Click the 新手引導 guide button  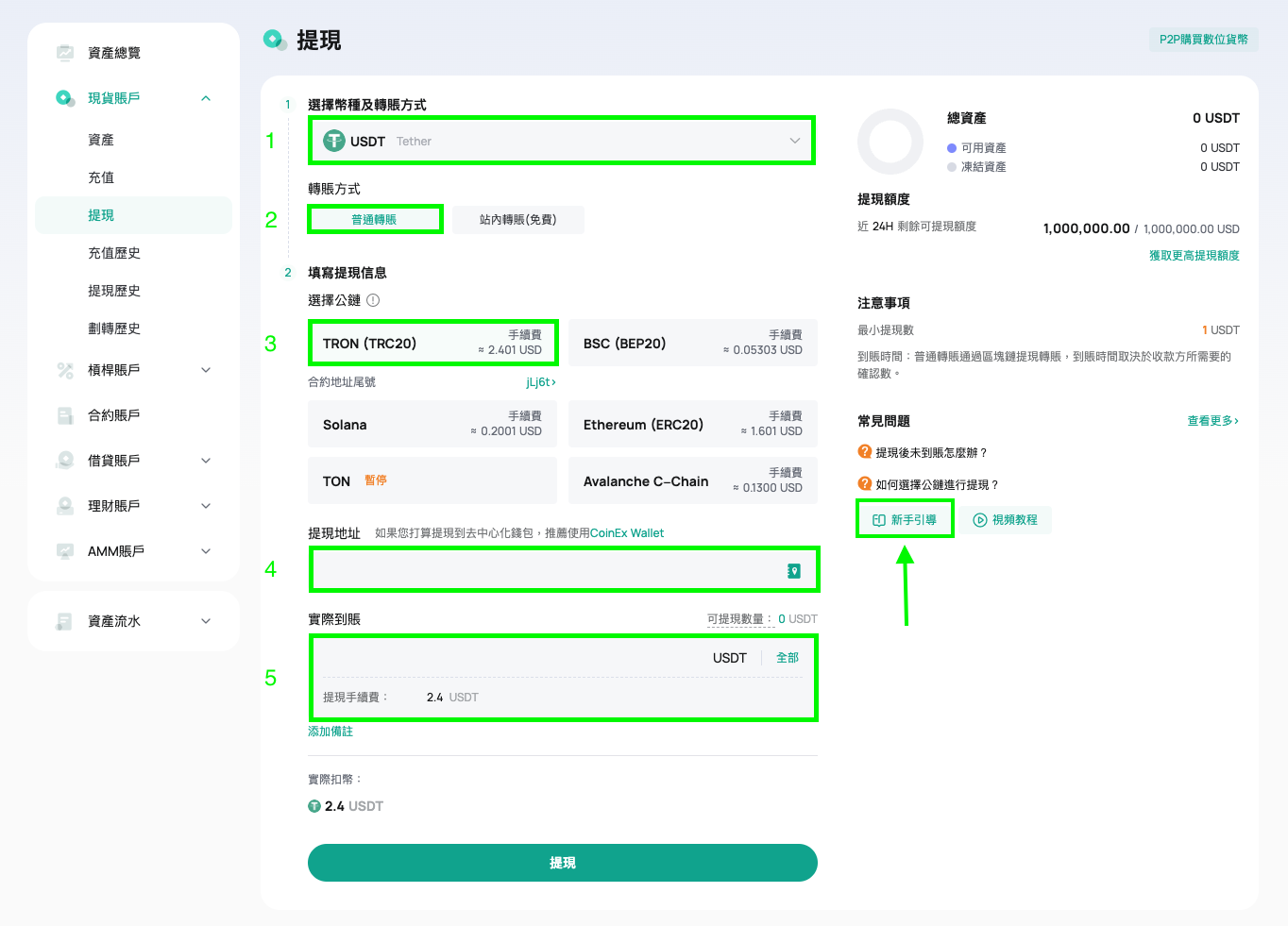[x=905, y=519]
